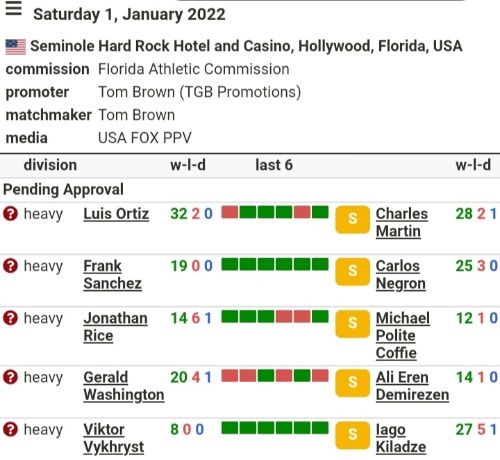Open Luis Ortiz boxer profile
This screenshot has width=500, height=460.
[116, 214]
